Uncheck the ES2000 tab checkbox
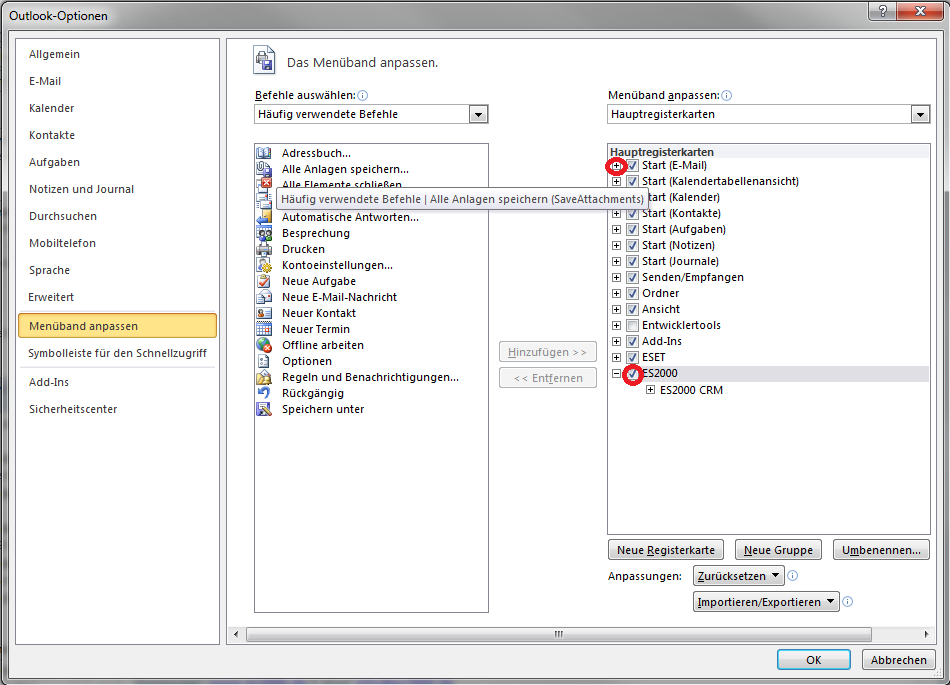 632,374
